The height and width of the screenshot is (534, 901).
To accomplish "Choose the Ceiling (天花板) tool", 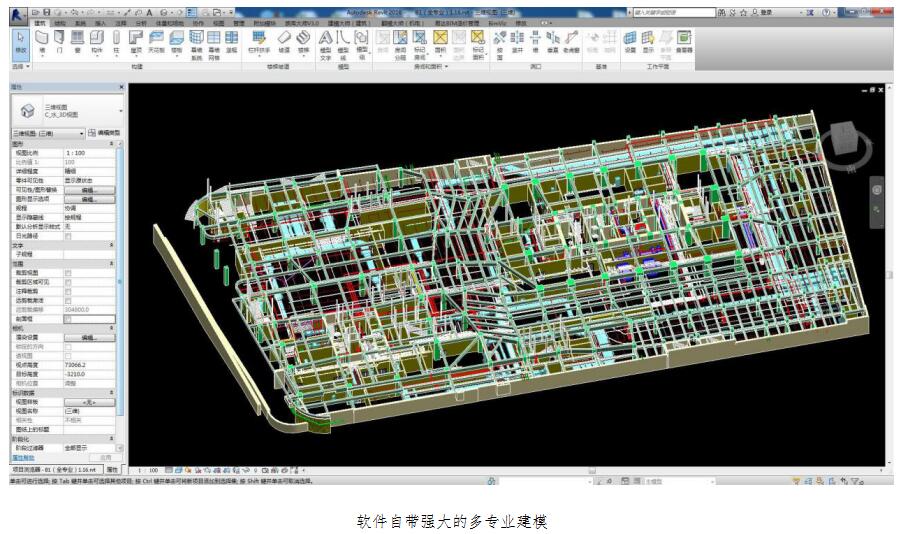I will (x=156, y=43).
